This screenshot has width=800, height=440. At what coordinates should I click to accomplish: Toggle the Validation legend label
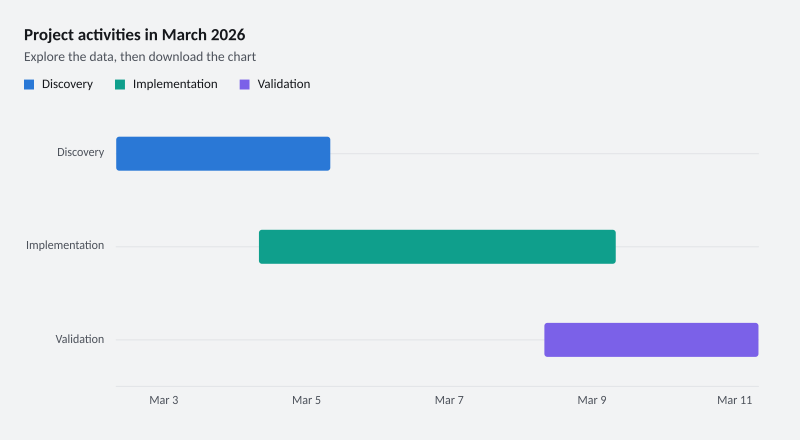pyautogui.click(x=284, y=84)
